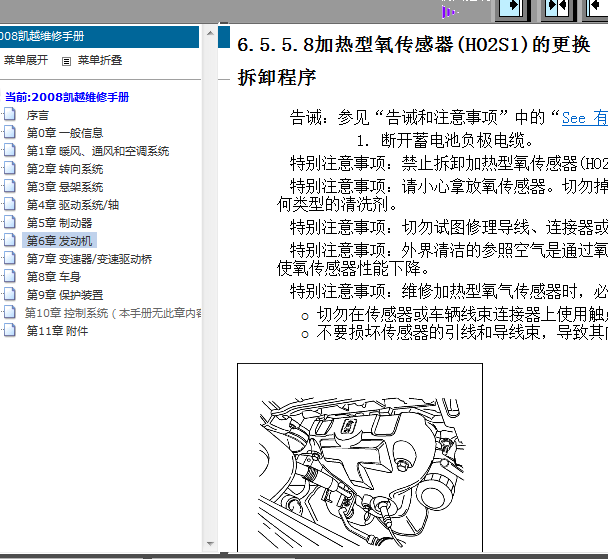The height and width of the screenshot is (559, 608).
Task: Open 第1章 暖风、通风和空调系统
Action: click(x=98, y=151)
